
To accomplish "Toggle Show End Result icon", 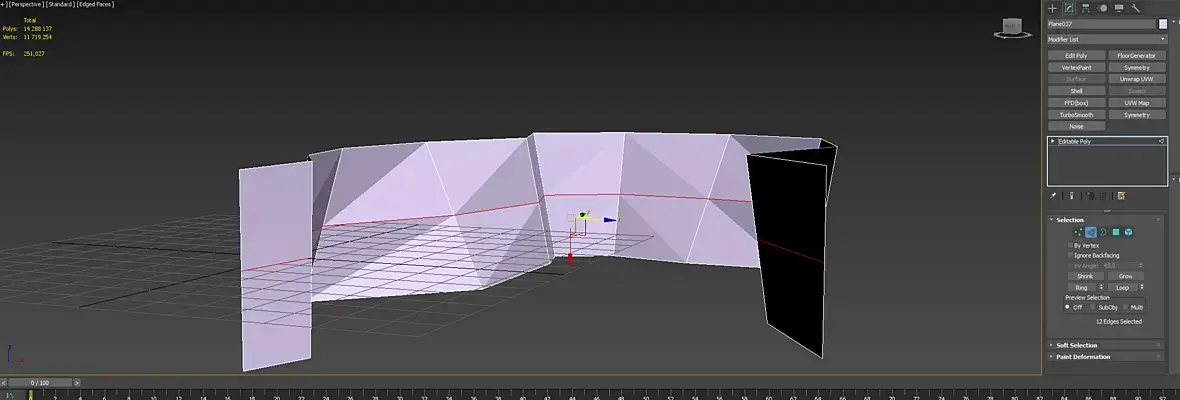I will 1072,195.
